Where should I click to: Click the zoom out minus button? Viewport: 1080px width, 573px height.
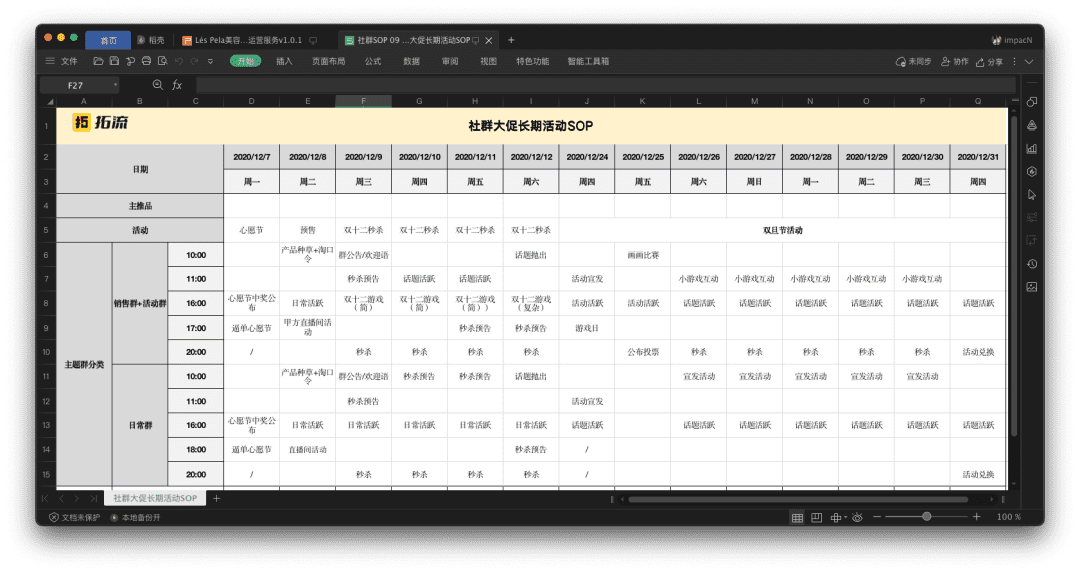point(877,517)
